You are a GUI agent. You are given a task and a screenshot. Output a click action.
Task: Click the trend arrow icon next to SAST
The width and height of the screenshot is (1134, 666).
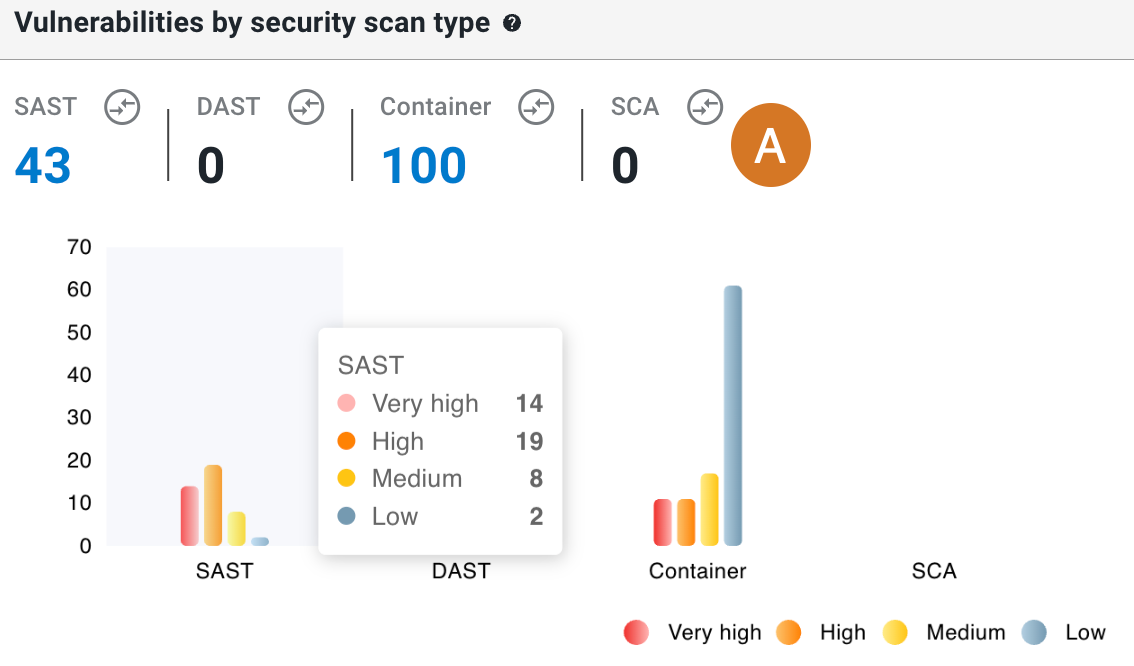click(x=122, y=107)
